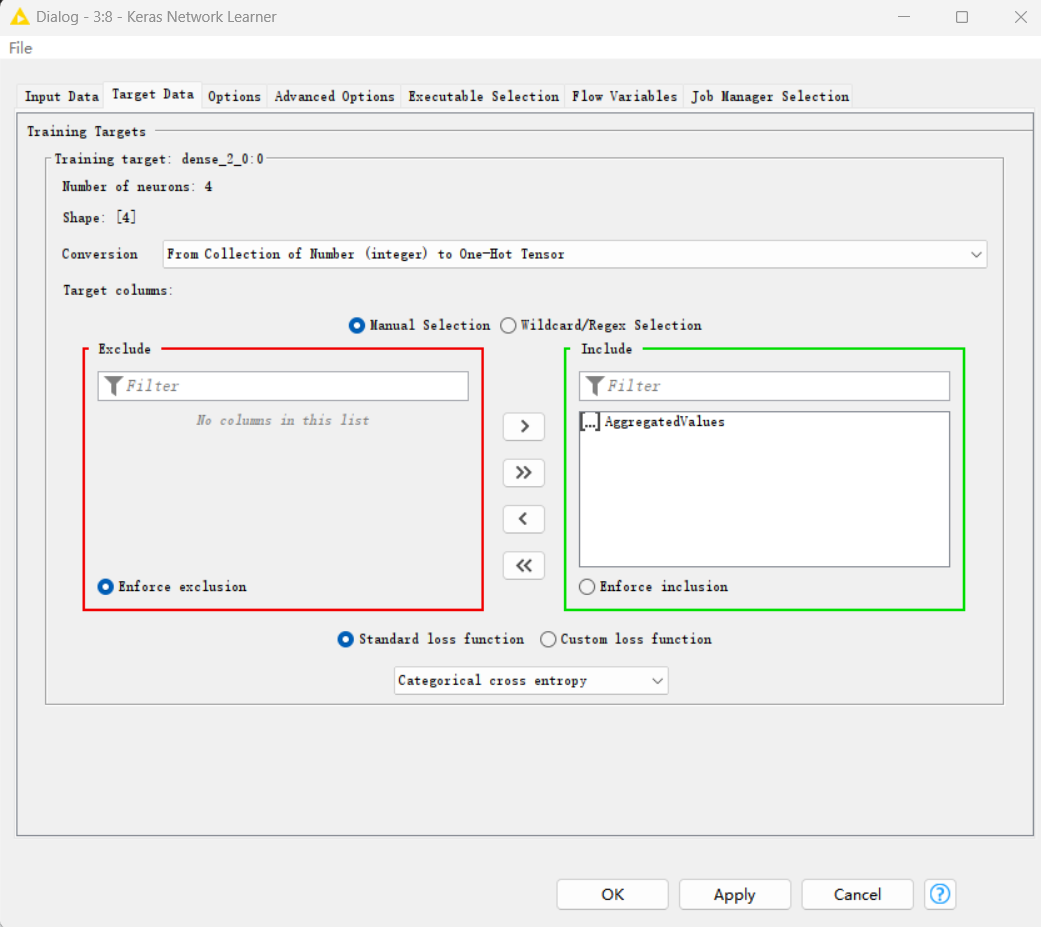This screenshot has height=927, width=1041.
Task: Select the Wildcard/Regex Selection radio button
Action: pos(509,325)
